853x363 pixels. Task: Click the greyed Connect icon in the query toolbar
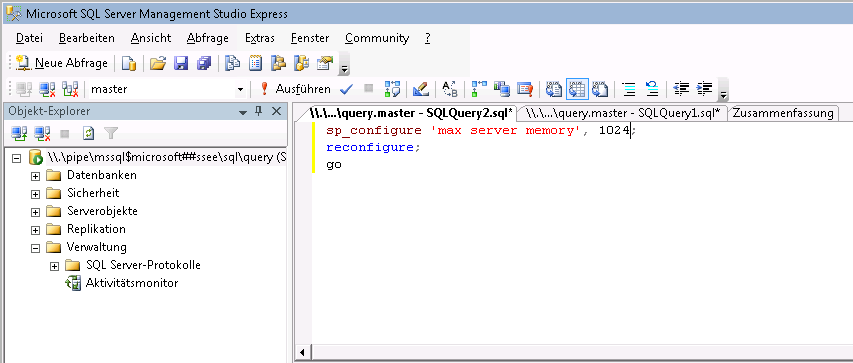pyautogui.click(x=24, y=89)
